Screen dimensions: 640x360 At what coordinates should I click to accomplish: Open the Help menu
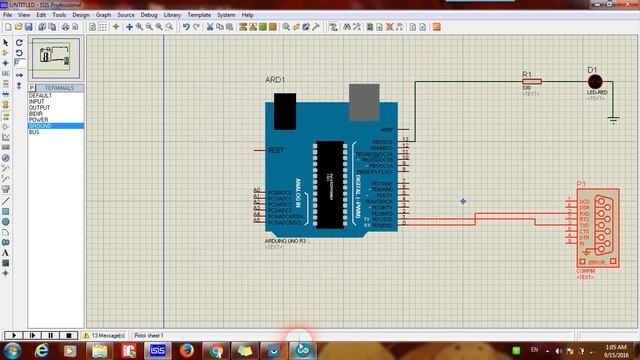click(x=247, y=15)
